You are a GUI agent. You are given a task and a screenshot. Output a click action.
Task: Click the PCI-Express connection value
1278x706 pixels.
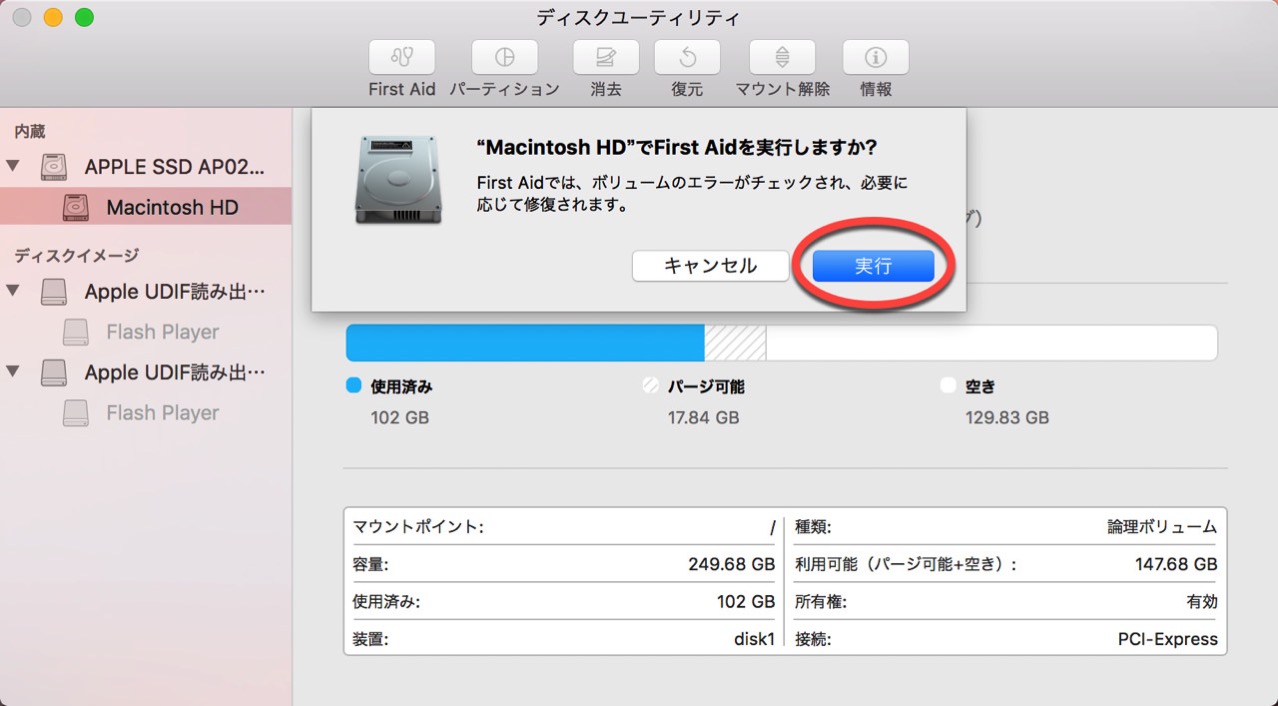[x=1168, y=639]
